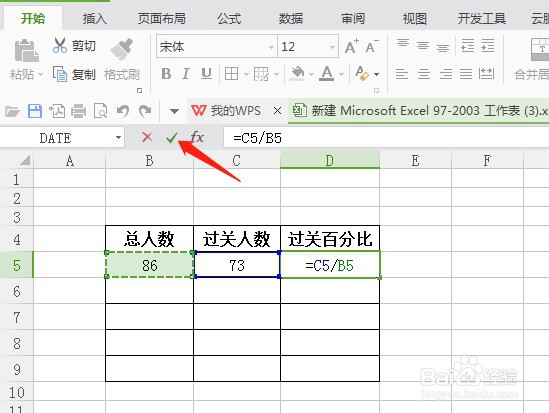Apply font color A button

[x=327, y=74]
